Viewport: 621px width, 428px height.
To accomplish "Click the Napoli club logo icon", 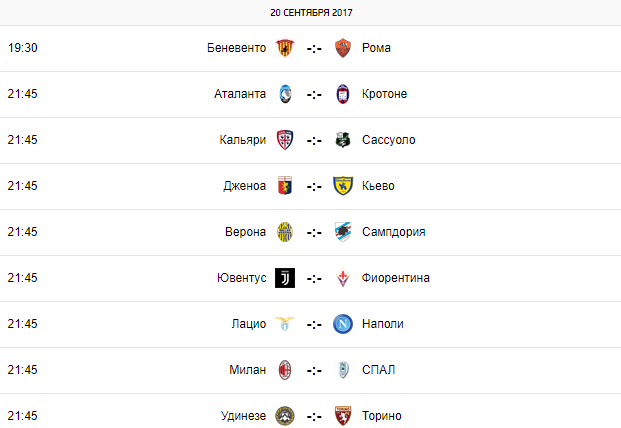I will point(344,324).
